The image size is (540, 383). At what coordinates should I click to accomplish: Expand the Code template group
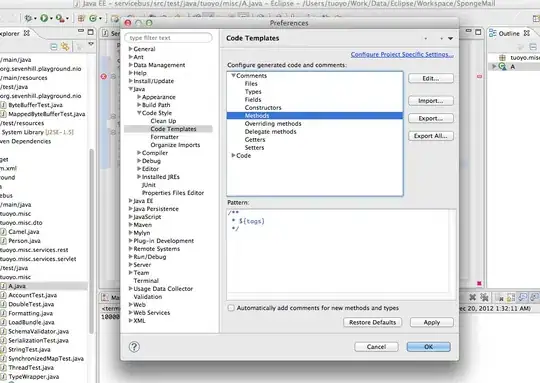point(233,155)
